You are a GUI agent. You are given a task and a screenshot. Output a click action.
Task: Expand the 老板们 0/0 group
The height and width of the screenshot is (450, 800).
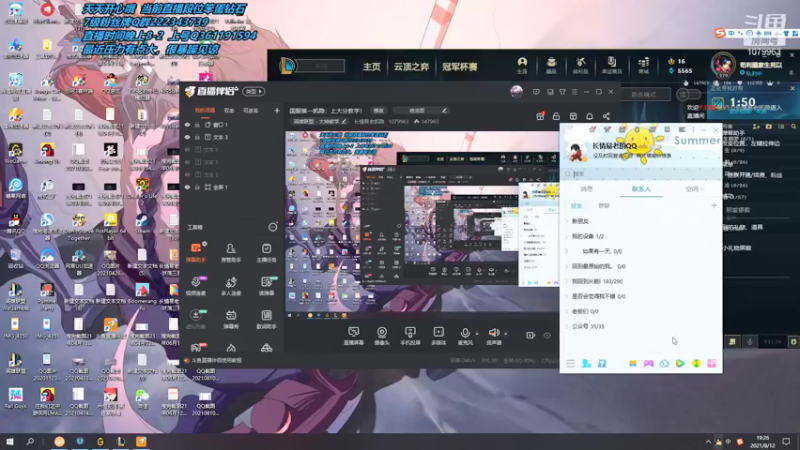pos(566,311)
